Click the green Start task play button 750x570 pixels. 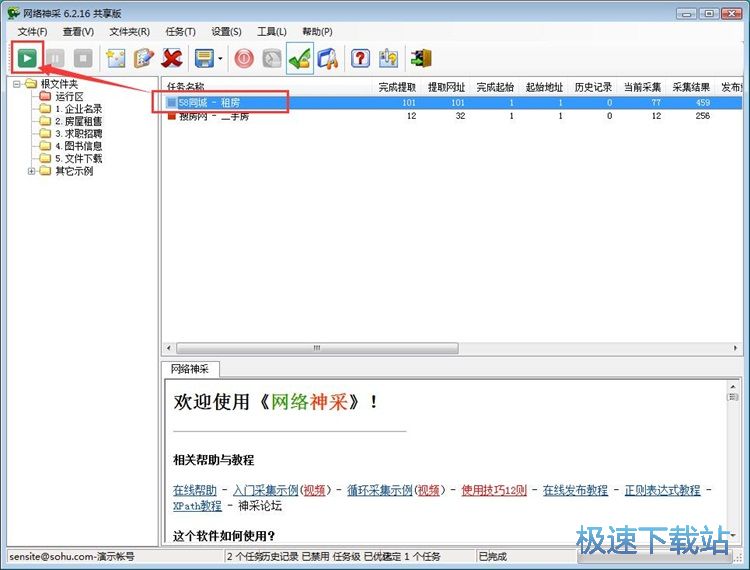click(x=27, y=58)
